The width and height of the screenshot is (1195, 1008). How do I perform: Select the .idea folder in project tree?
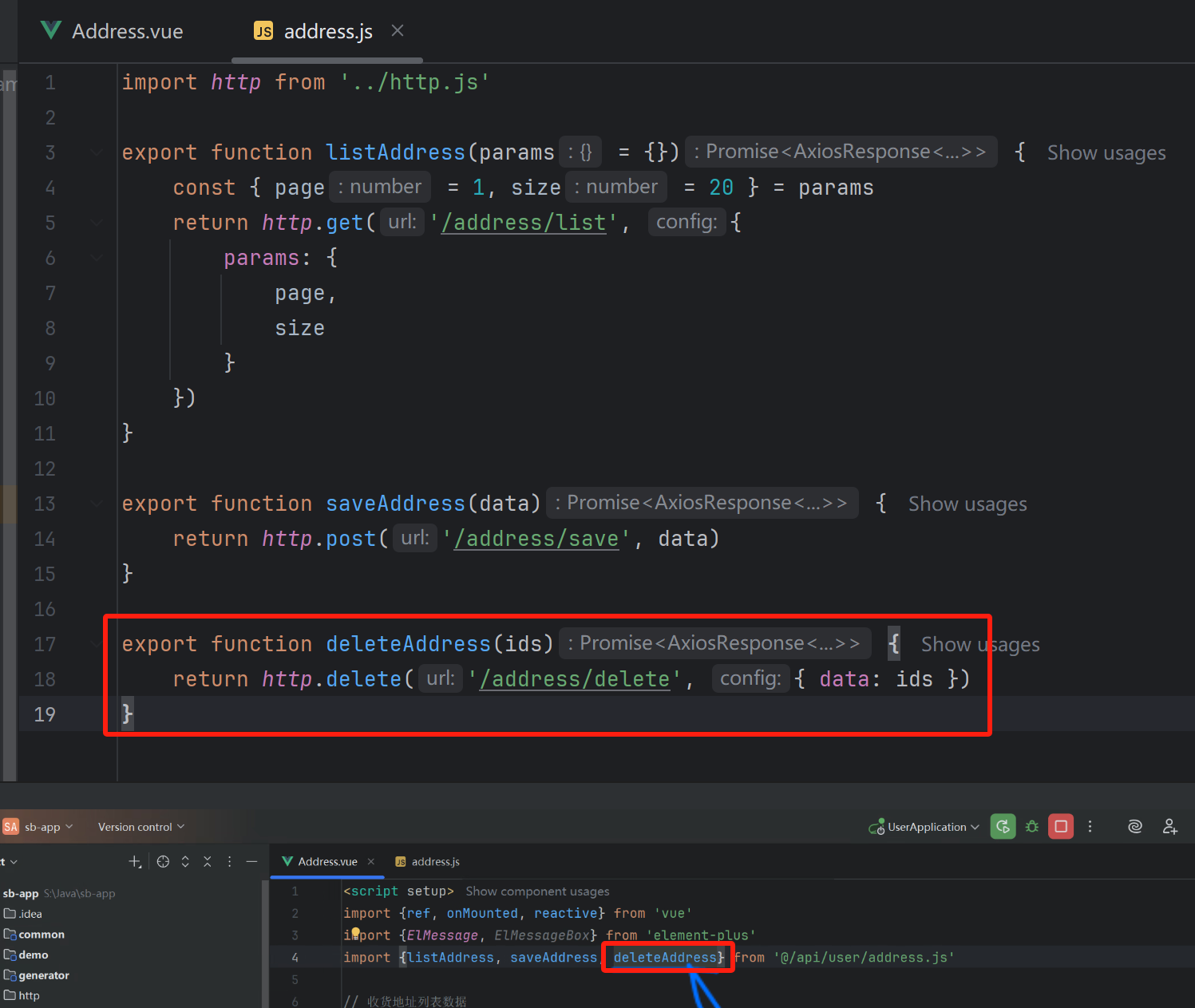point(23,914)
